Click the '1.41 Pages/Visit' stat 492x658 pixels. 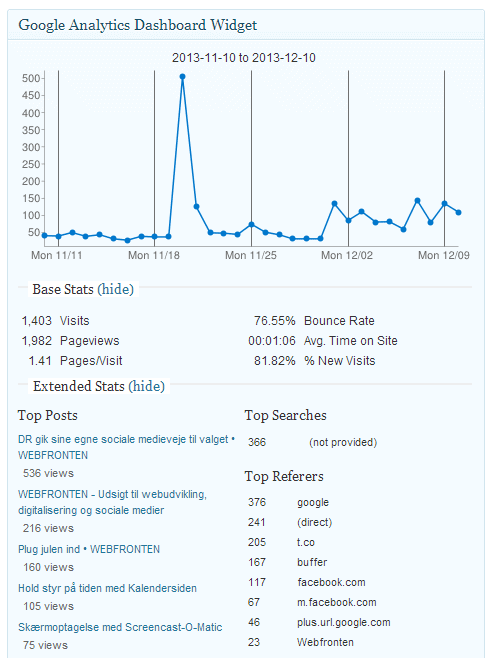click(75, 361)
